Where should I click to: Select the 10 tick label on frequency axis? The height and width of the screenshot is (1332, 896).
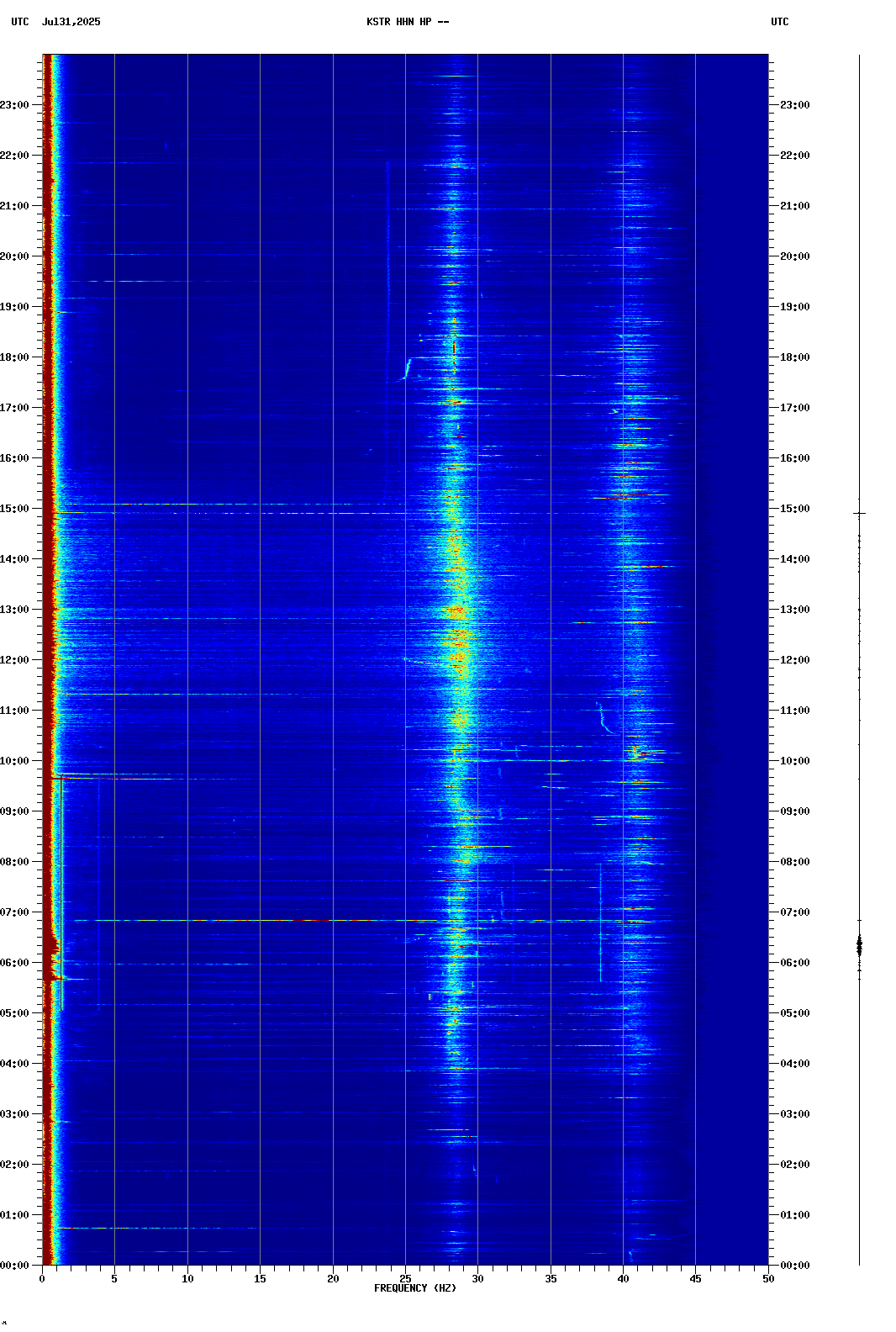click(x=187, y=1279)
